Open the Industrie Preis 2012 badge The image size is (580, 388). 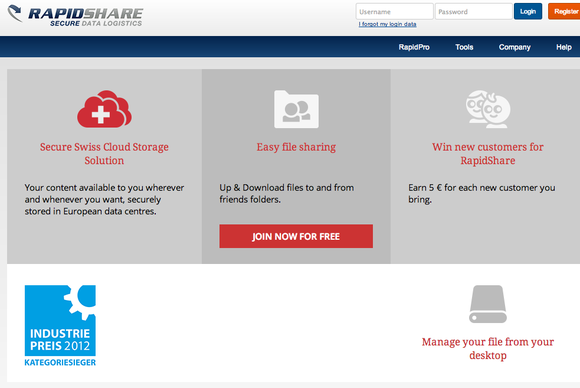(60, 325)
